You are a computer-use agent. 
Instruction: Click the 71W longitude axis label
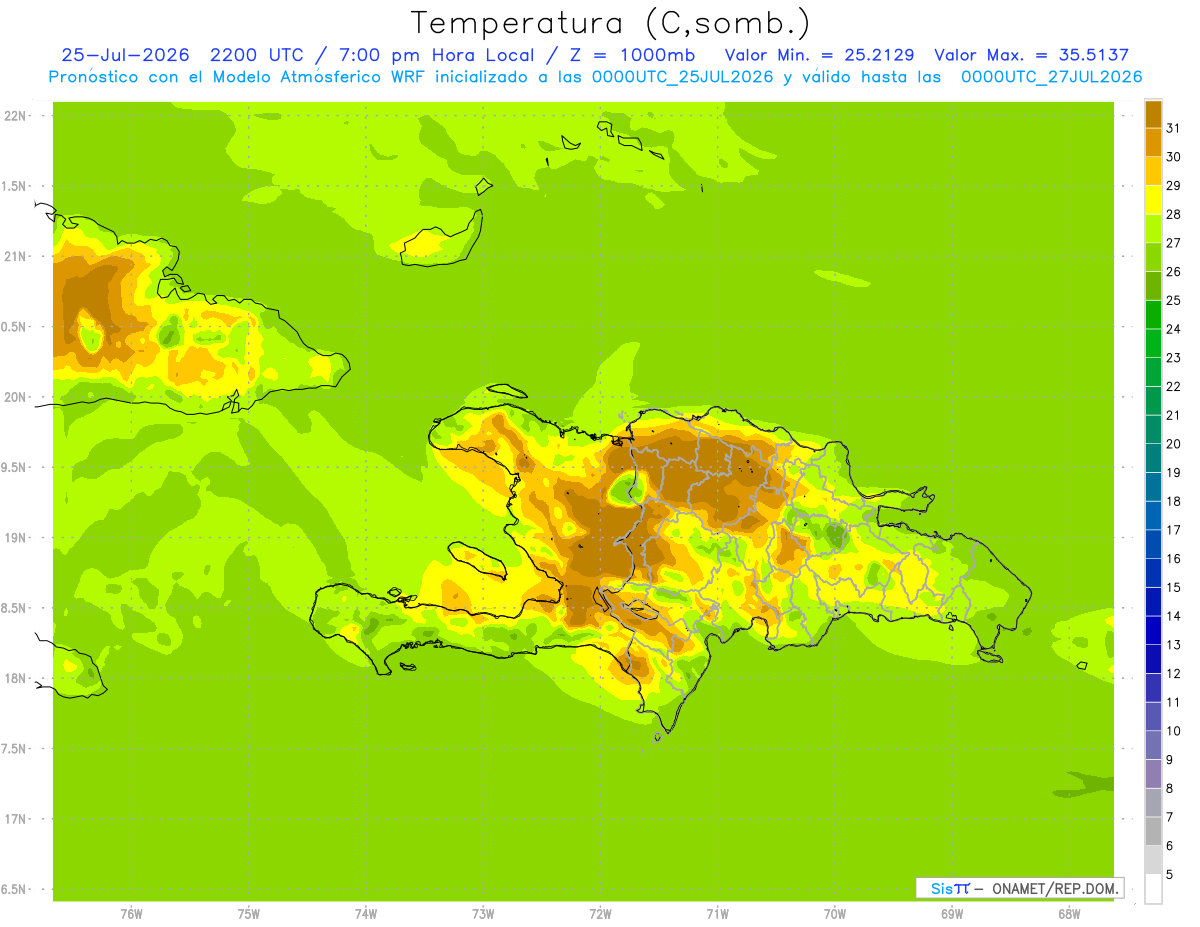pyautogui.click(x=717, y=913)
